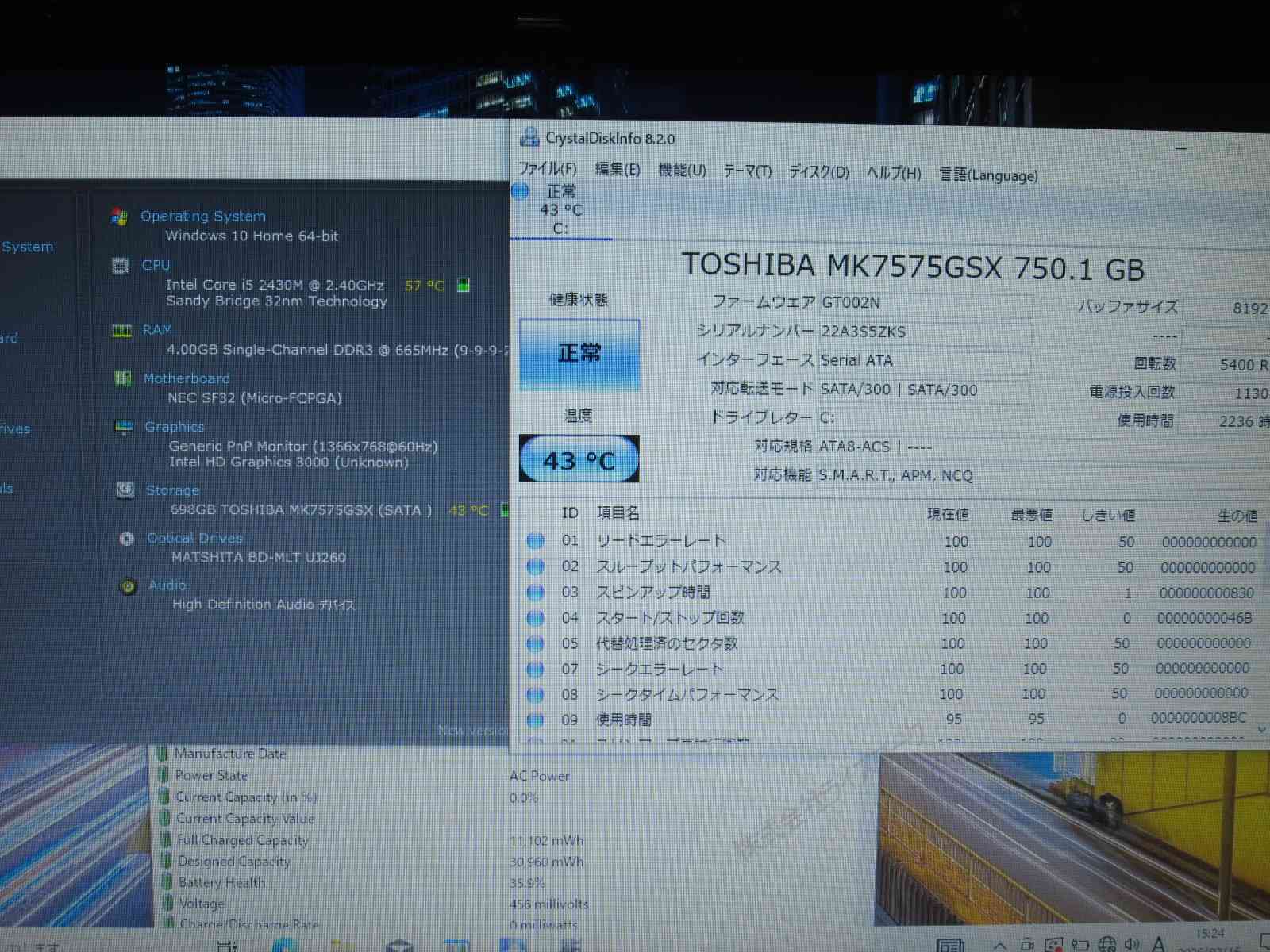This screenshot has width=1270, height=952.
Task: Click the Storage drive icon
Action: pyautogui.click(x=125, y=490)
